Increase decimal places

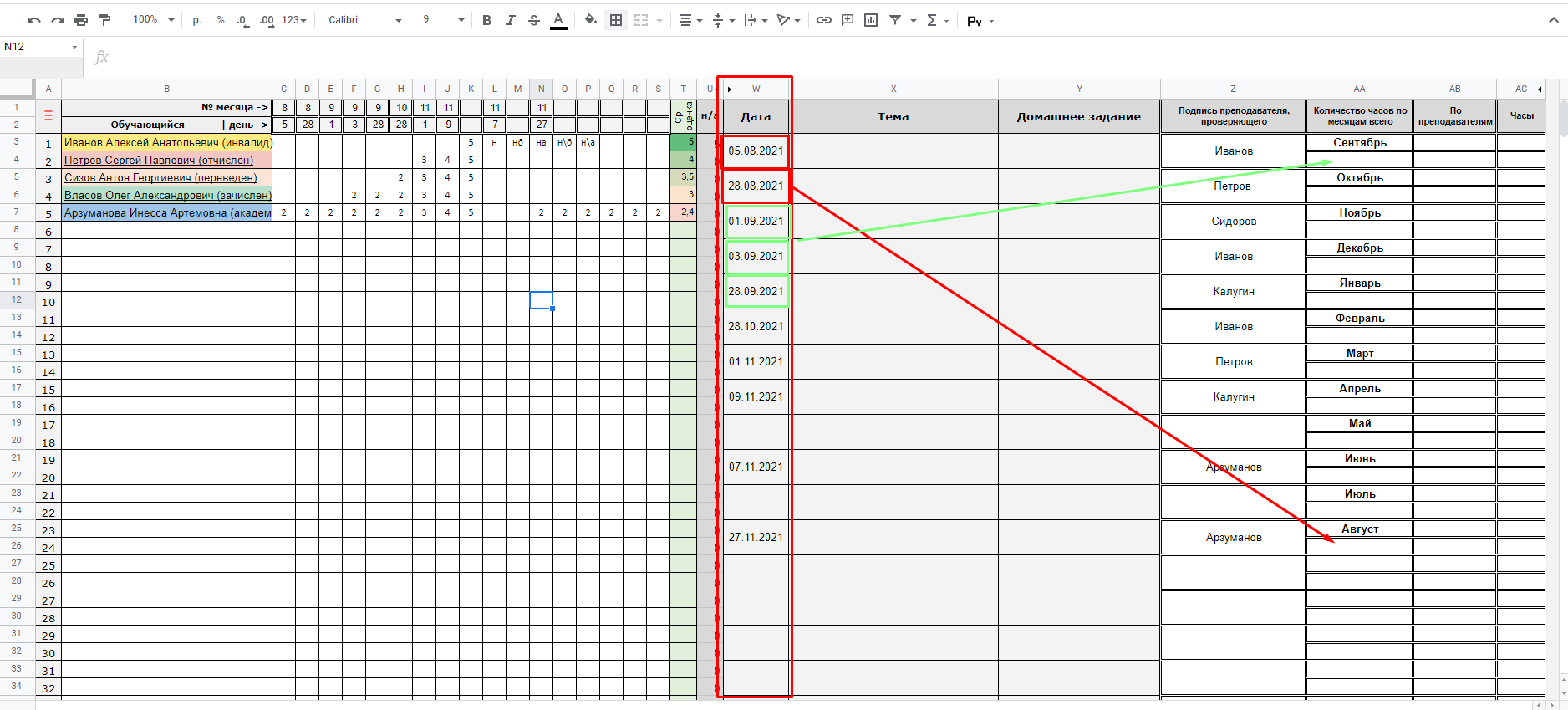click(x=267, y=20)
